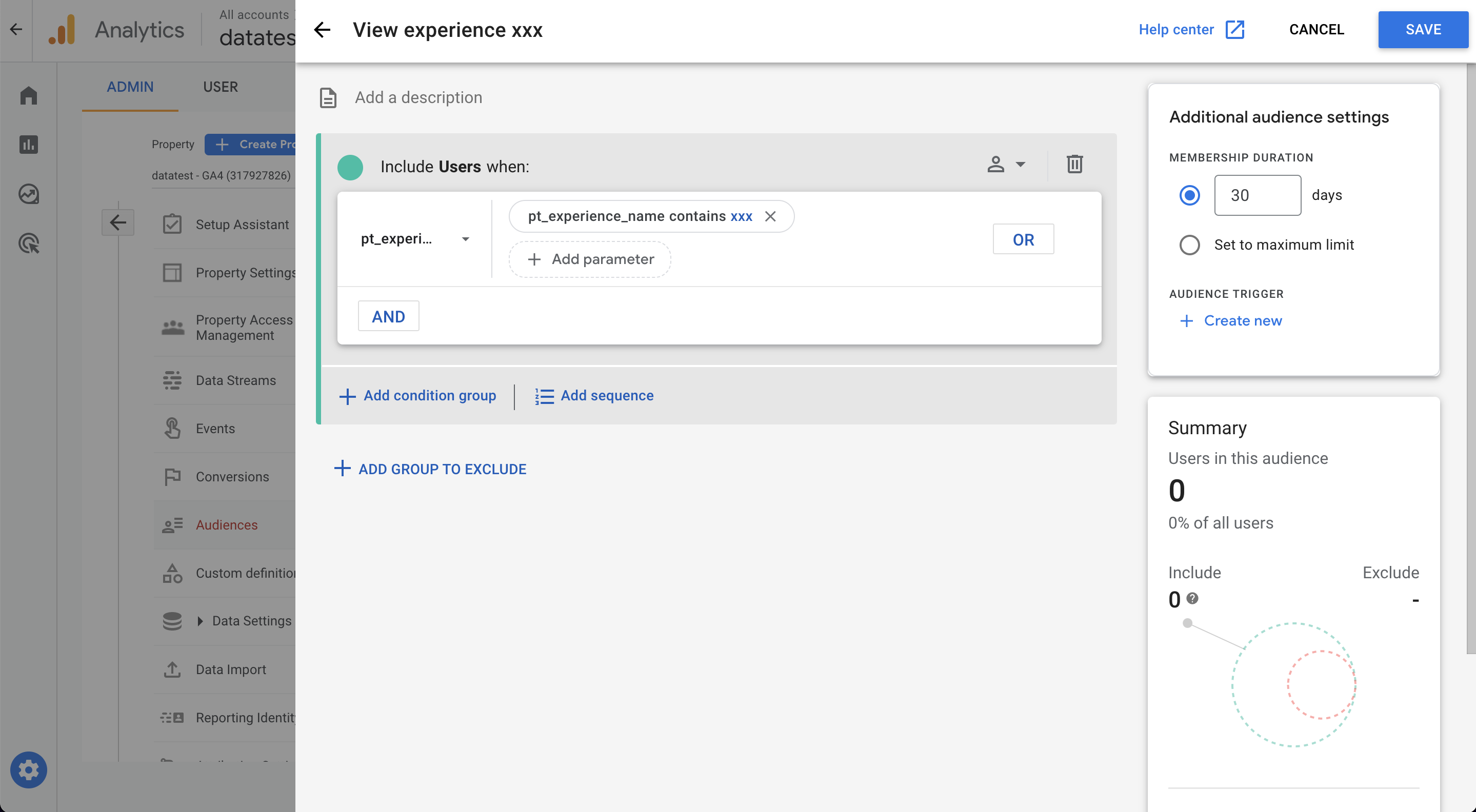Collapse the property column arrow button
This screenshot has width=1476, height=812.
(118, 222)
